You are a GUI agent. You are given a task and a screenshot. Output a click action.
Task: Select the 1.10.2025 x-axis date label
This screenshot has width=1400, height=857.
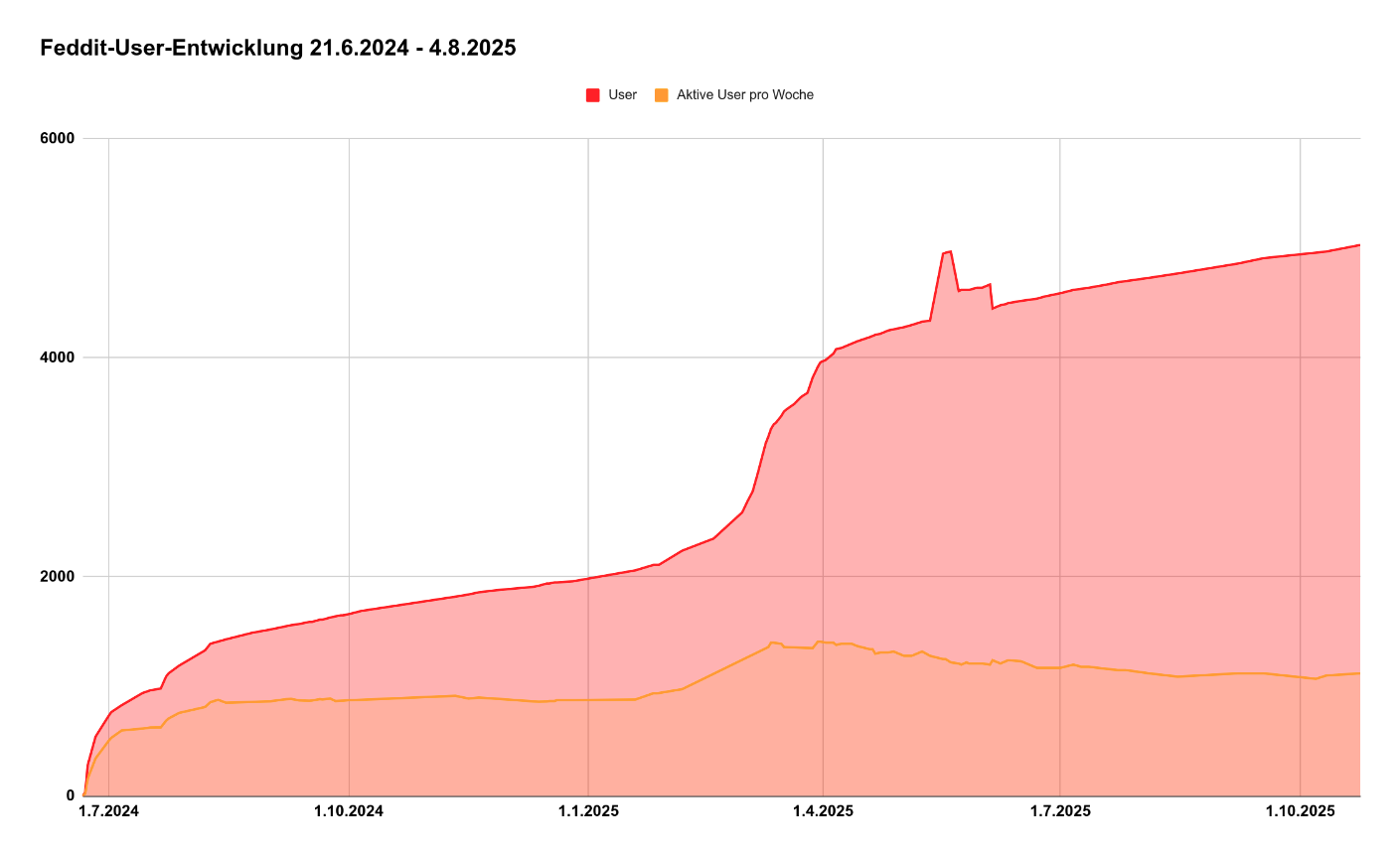click(1300, 811)
